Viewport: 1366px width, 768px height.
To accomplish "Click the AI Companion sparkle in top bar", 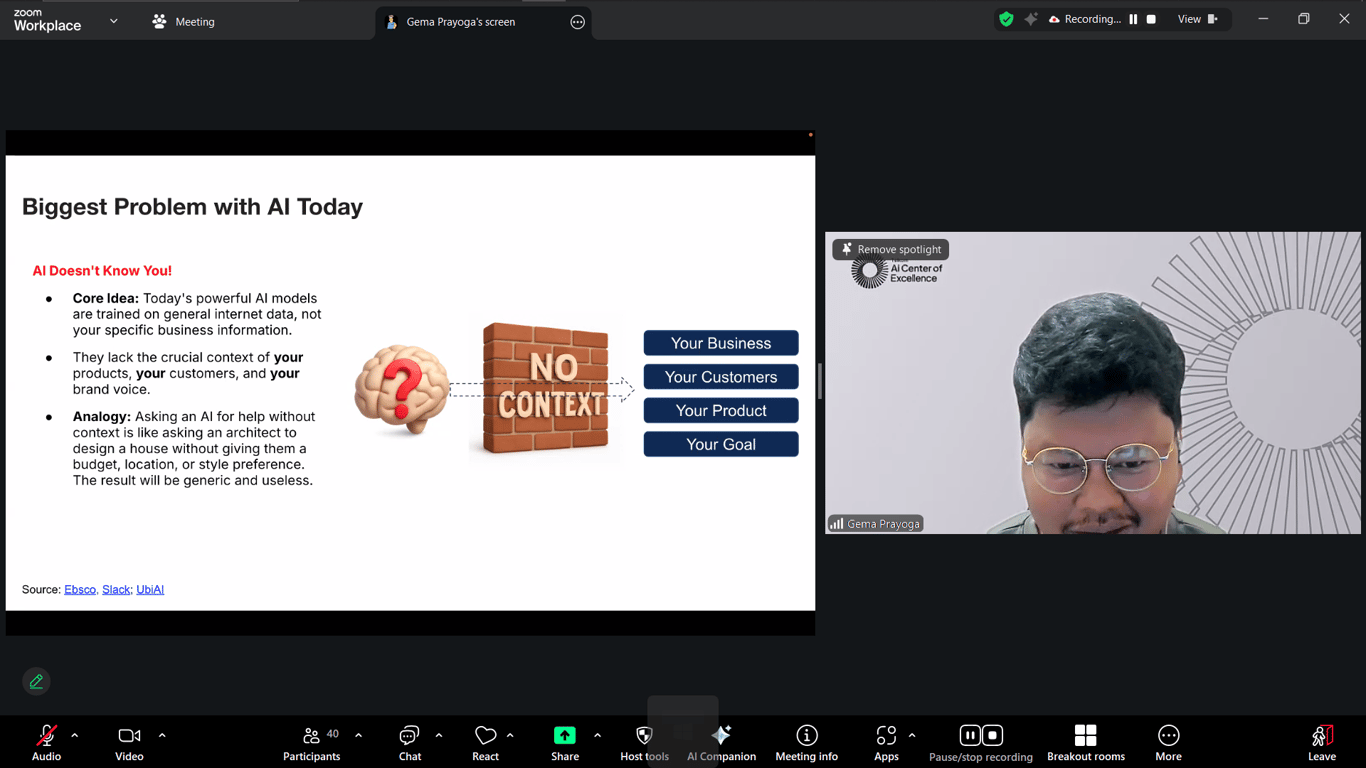I will [1030, 19].
